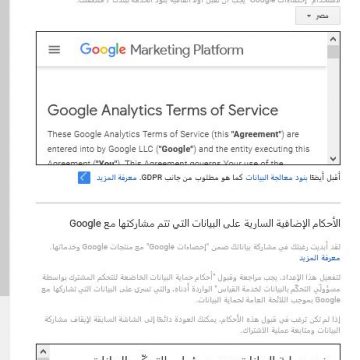Click the scroll-up arrow of the bottom terms frame
The height and width of the screenshot is (360, 360).
click(x=43, y=351)
